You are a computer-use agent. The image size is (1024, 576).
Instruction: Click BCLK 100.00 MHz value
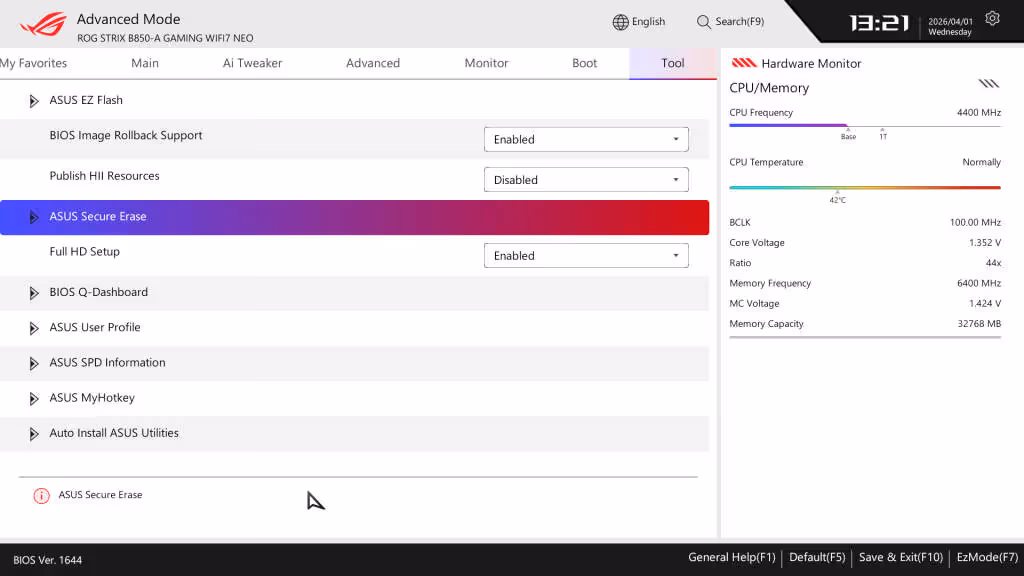click(975, 222)
